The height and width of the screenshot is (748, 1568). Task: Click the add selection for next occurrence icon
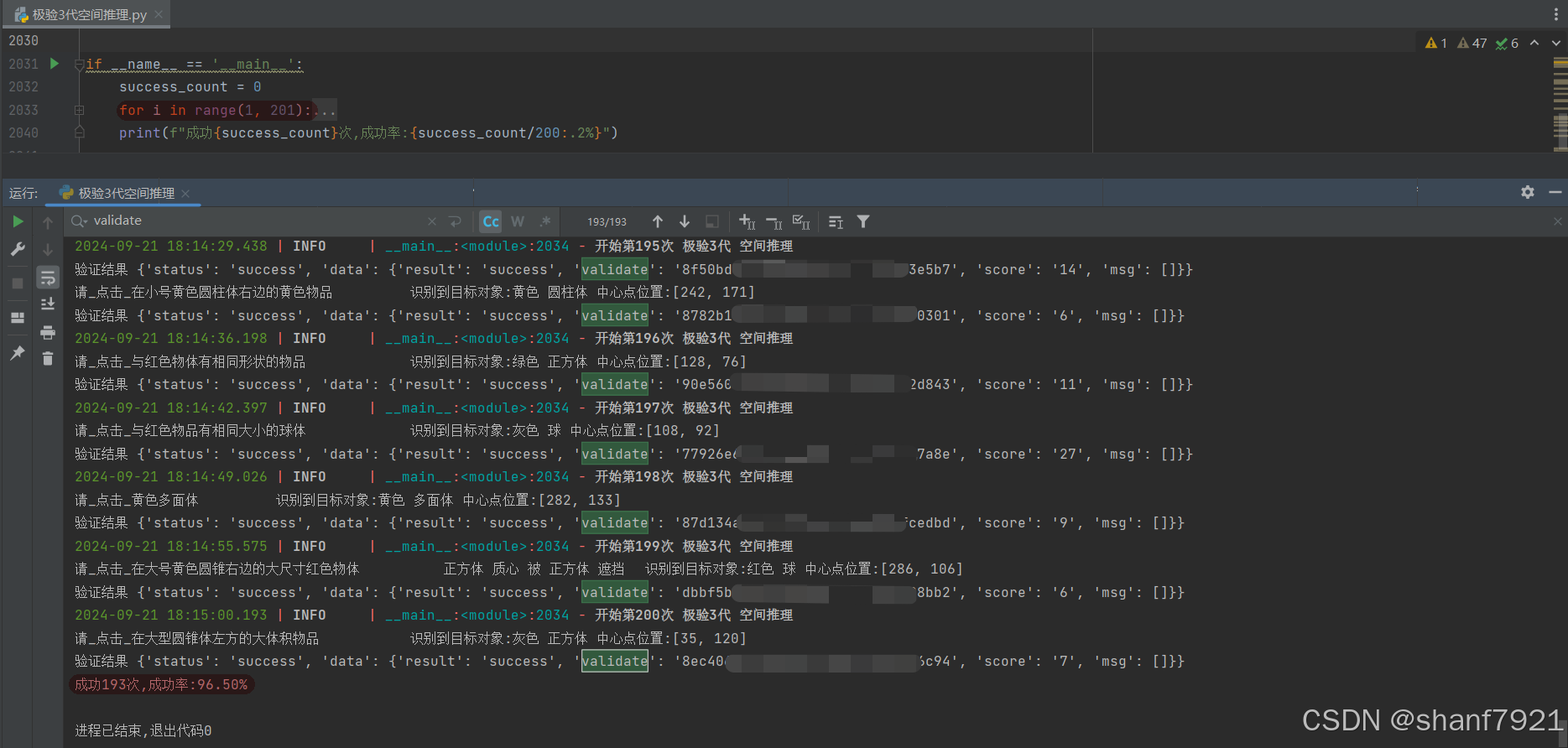[748, 221]
